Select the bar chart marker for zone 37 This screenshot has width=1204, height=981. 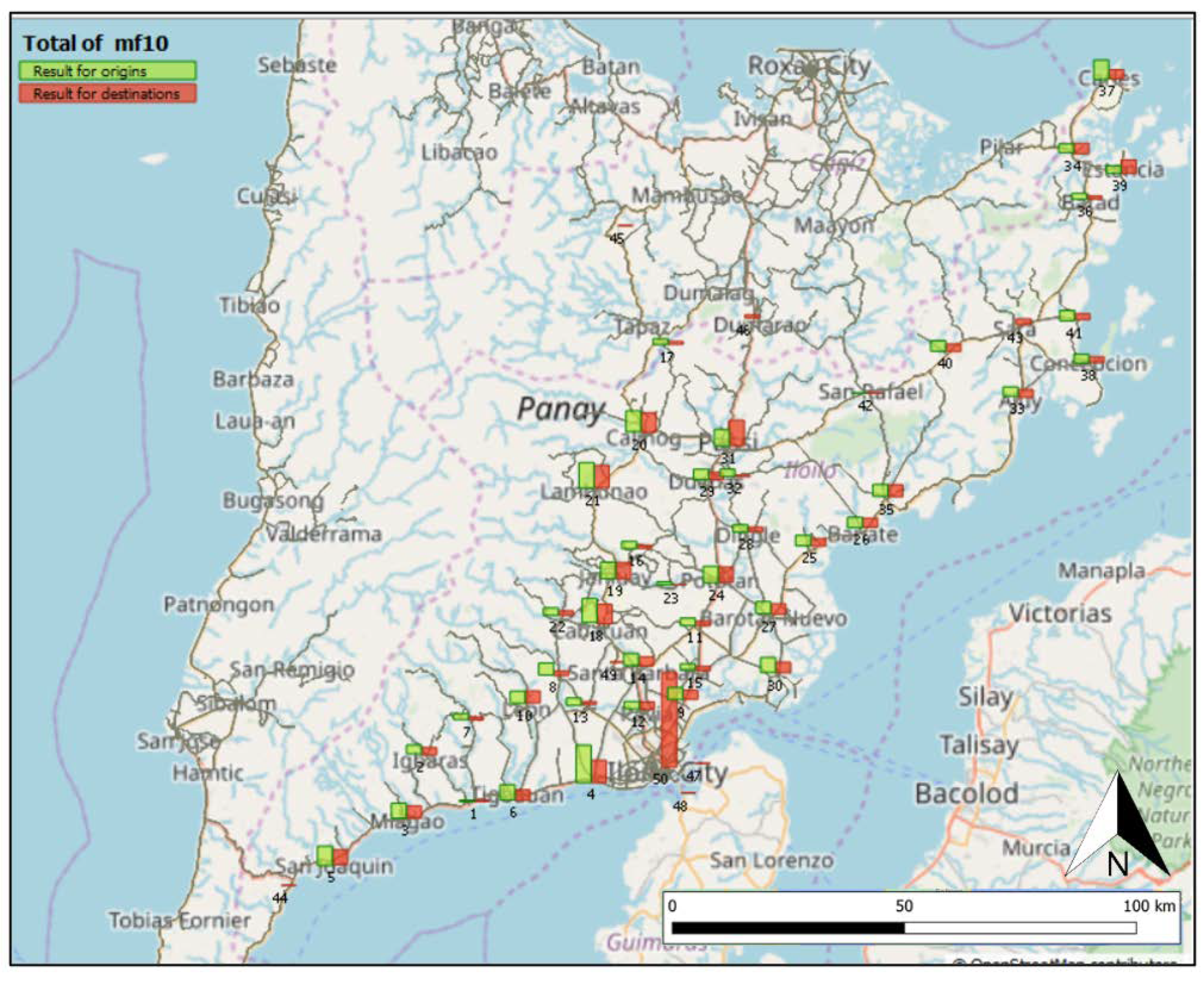1107,72
